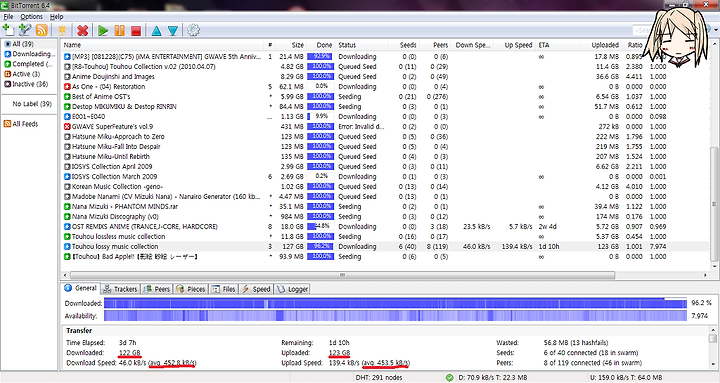Sort by the Peers column header
Screen dimensions: 720x383
point(434,45)
